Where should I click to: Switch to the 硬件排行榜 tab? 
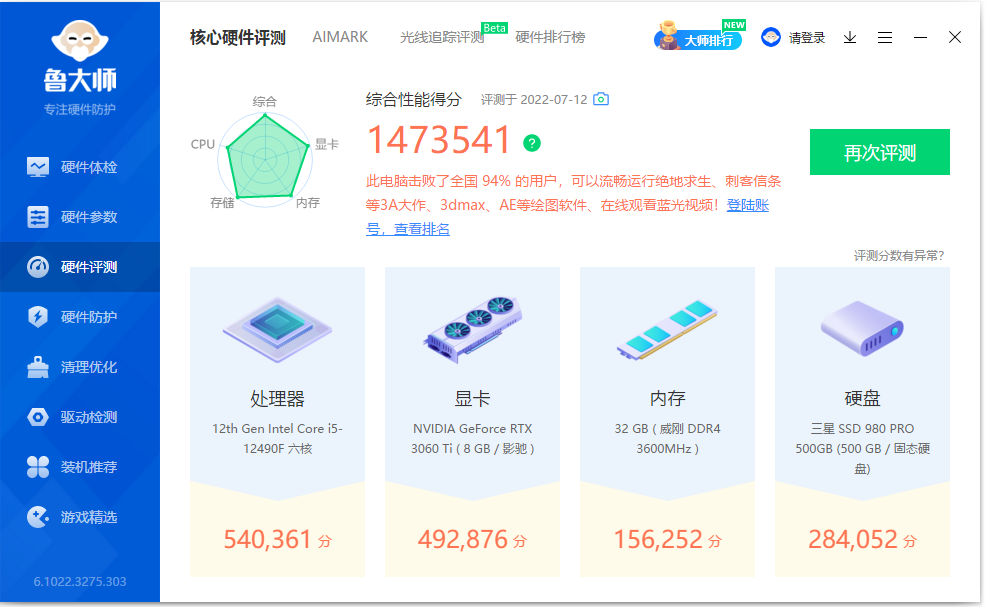[550, 38]
